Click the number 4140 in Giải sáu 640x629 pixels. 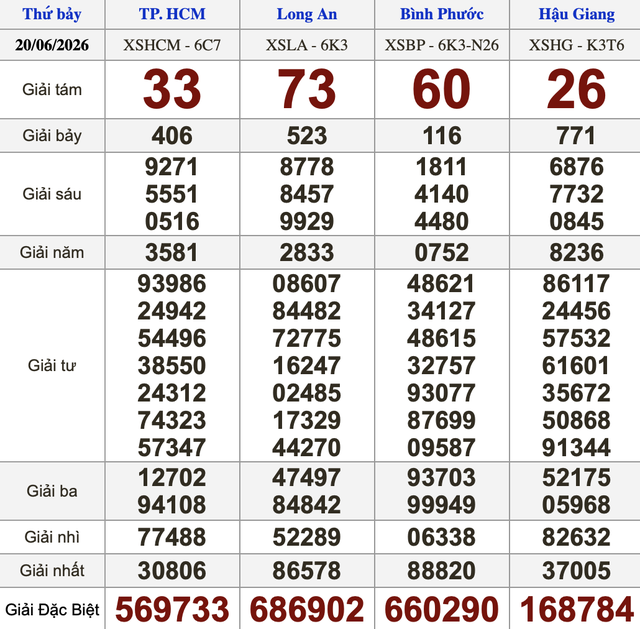tap(442, 194)
